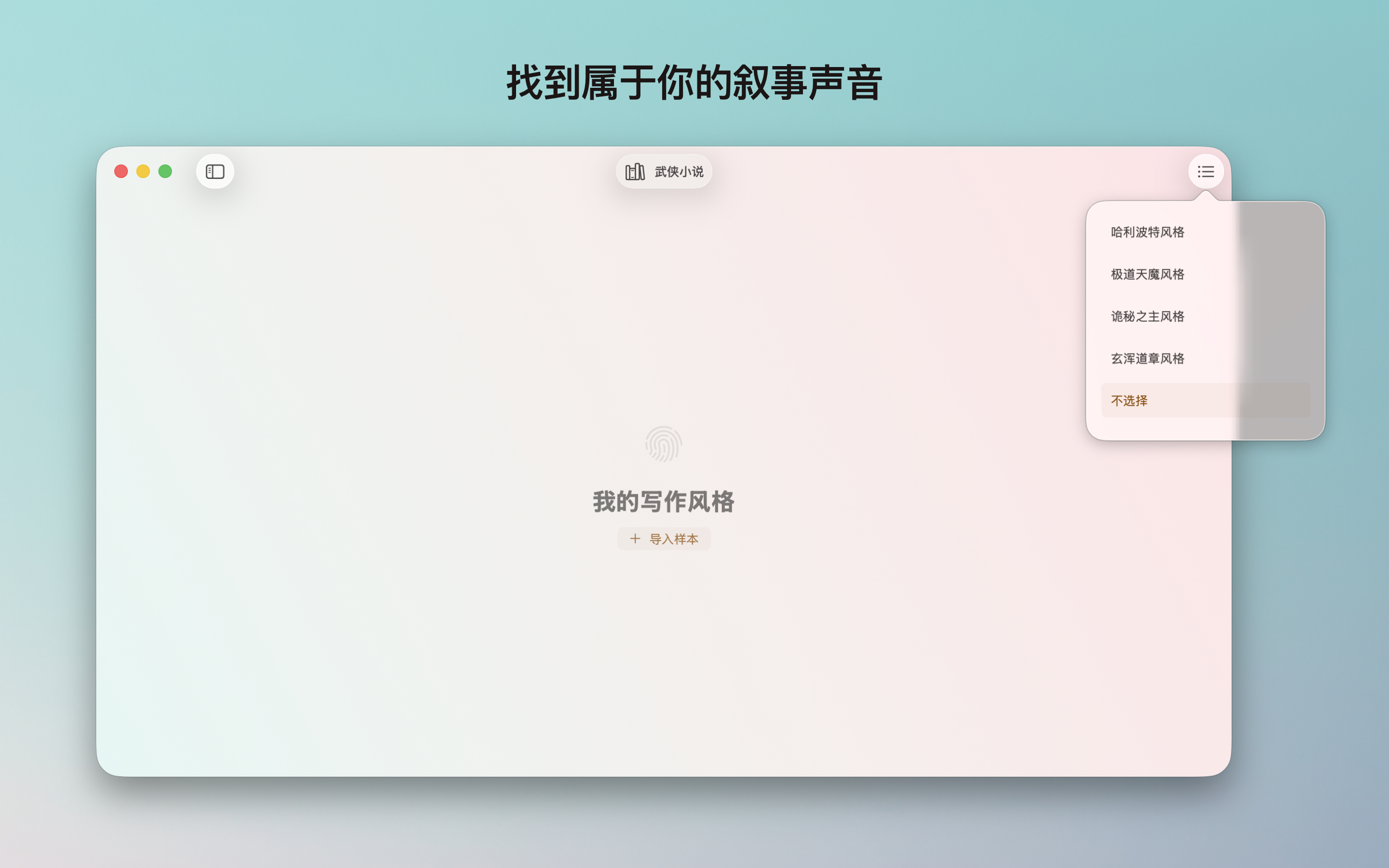Screen dimensions: 1389x868
Task: Pick the 诡秘之主风格 entry
Action: 1147,316
